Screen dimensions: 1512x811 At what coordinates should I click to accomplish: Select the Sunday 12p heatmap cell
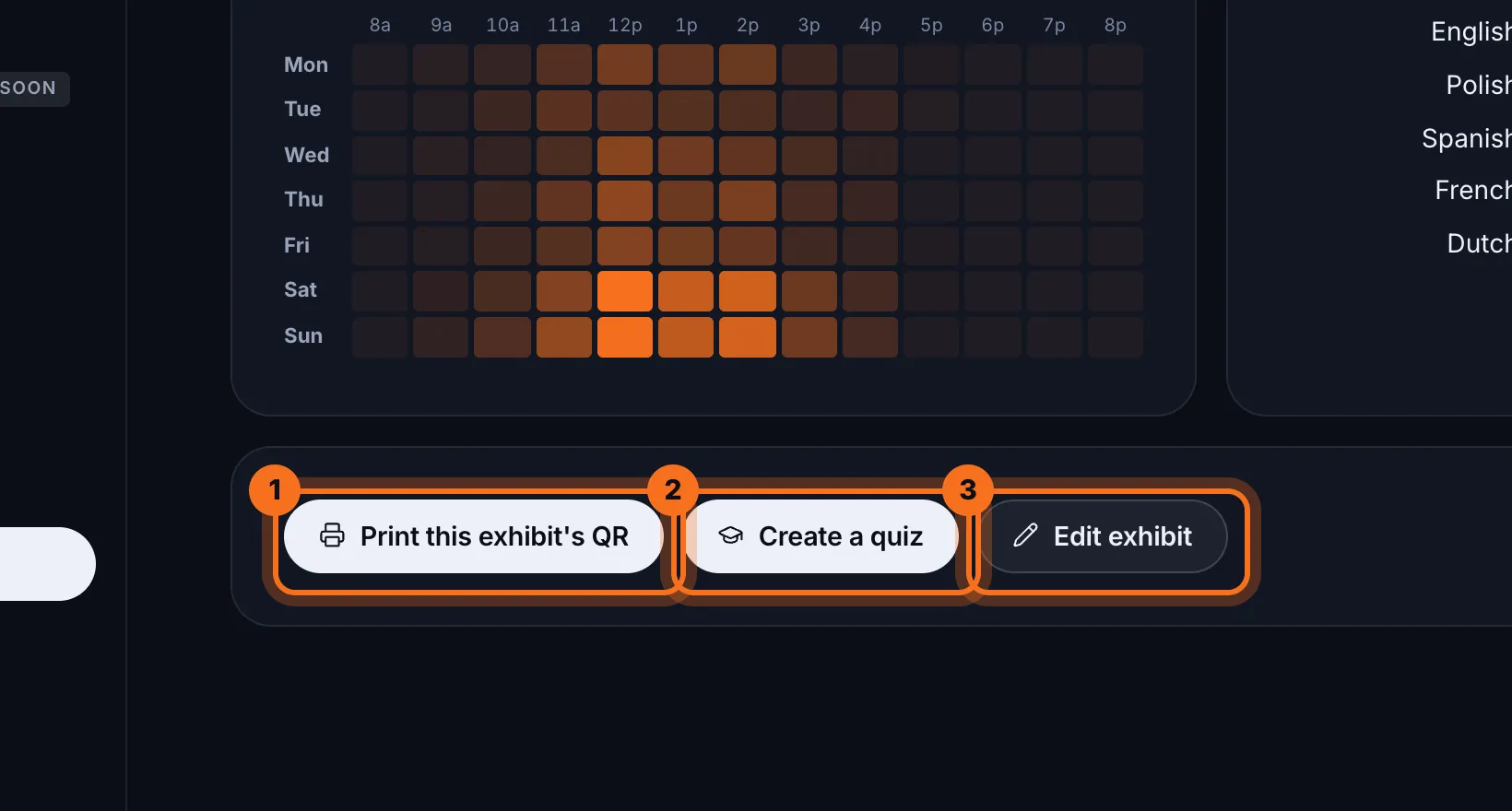tap(625, 337)
